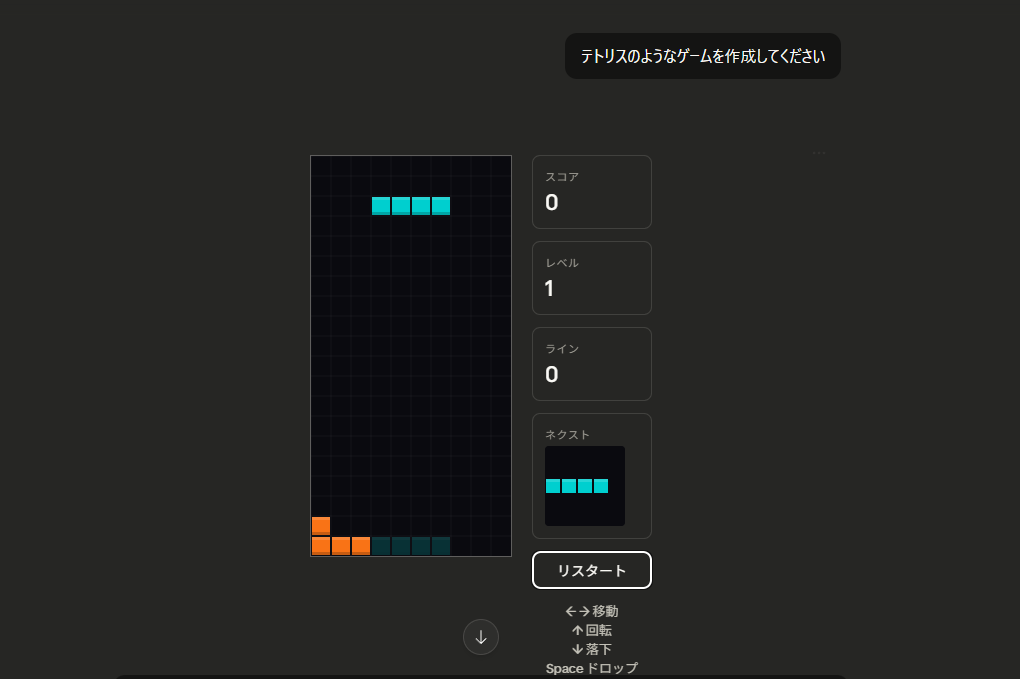The height and width of the screenshot is (679, 1020).
Task: Click the level value 1
Action: pos(549,289)
